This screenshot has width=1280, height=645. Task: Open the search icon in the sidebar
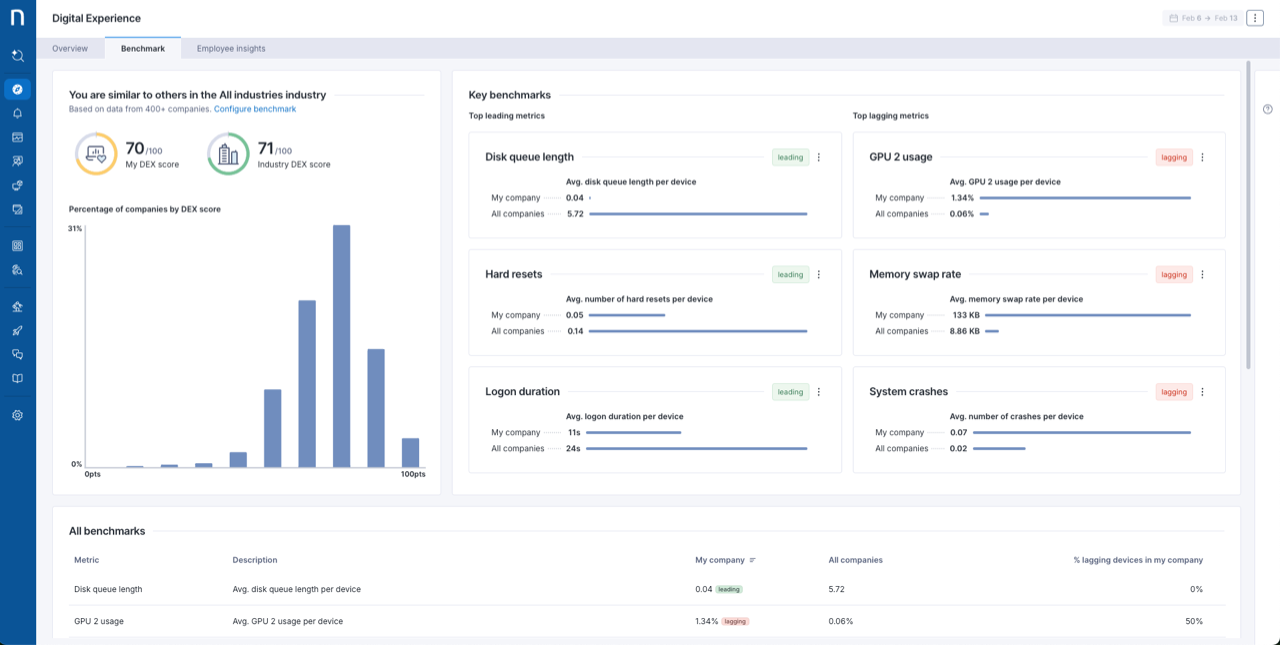tap(17, 56)
